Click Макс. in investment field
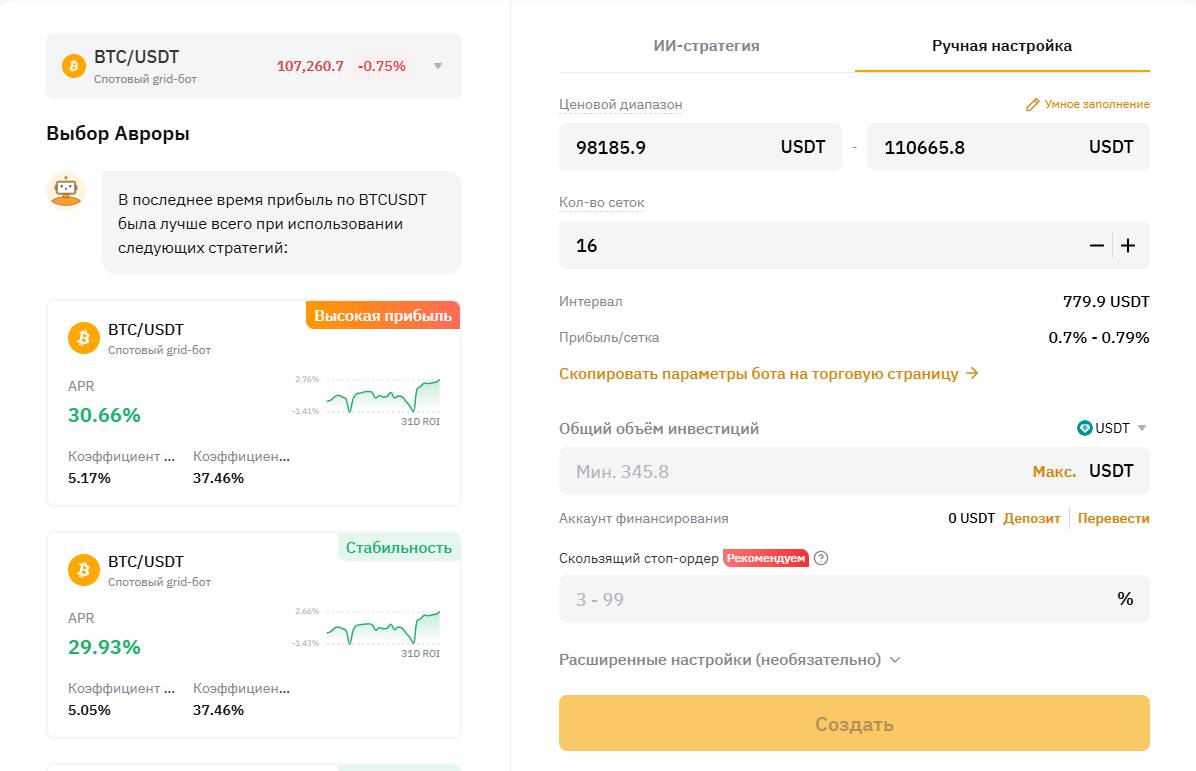 (x=1054, y=471)
